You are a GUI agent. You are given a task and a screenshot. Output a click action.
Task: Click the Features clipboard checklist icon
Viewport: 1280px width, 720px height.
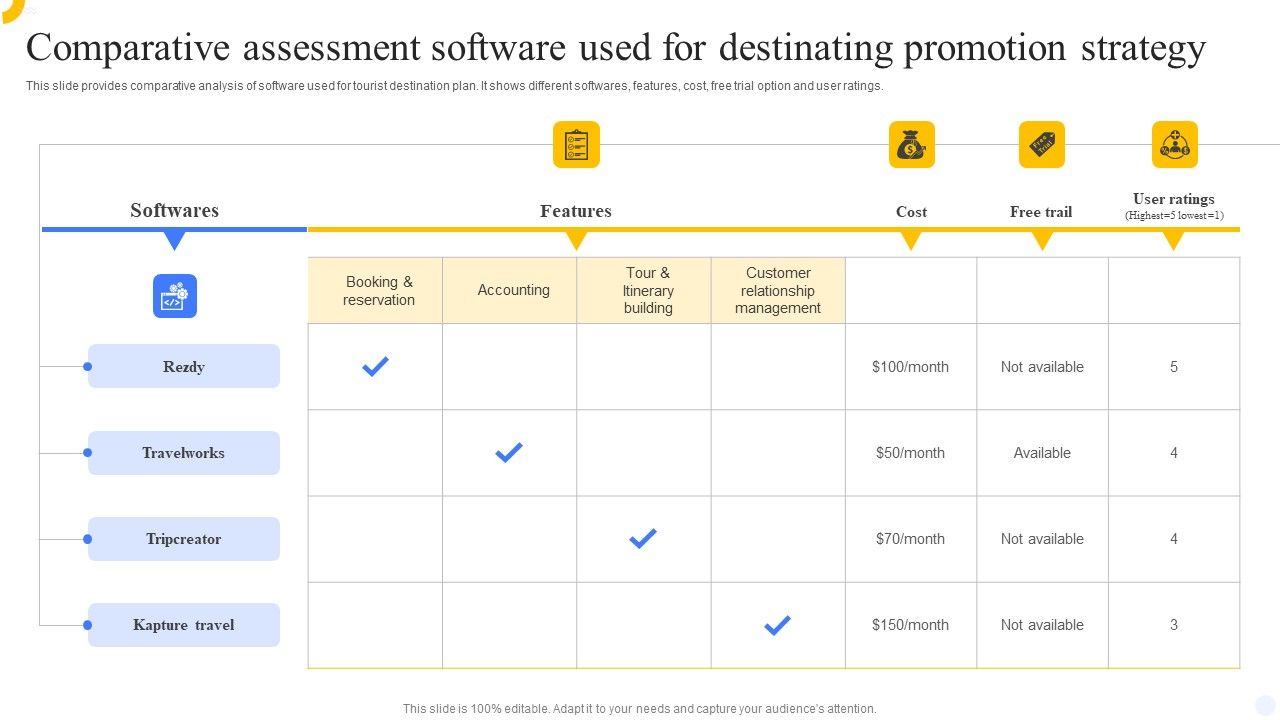click(x=576, y=144)
